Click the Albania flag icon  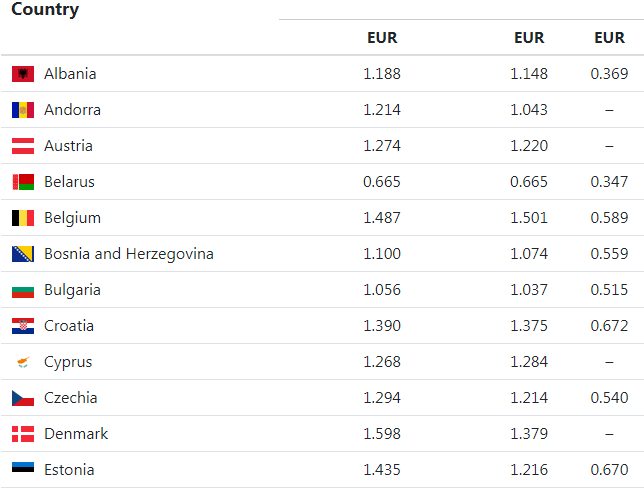[x=23, y=74]
